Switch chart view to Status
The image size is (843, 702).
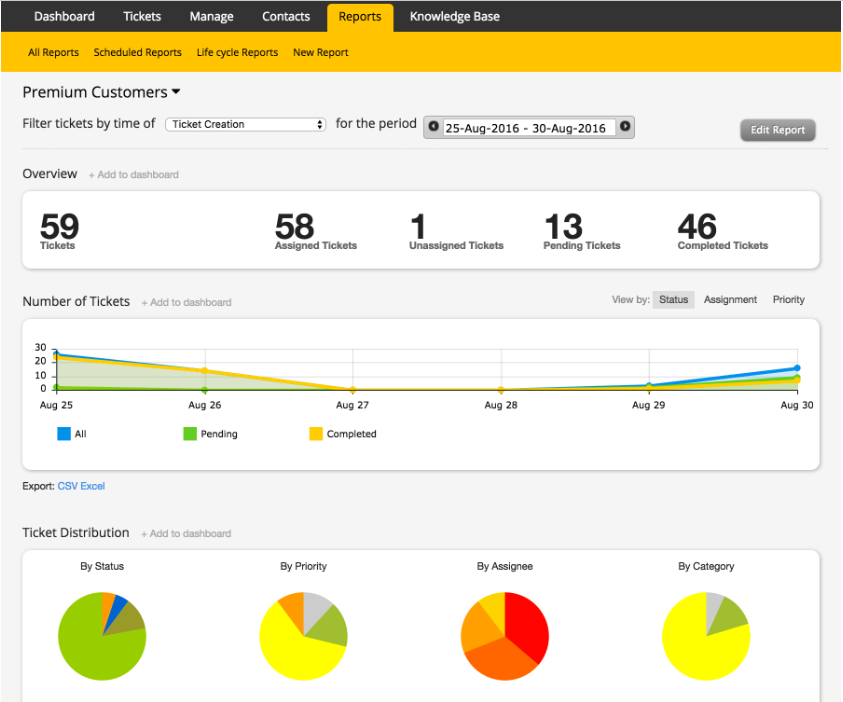[673, 300]
